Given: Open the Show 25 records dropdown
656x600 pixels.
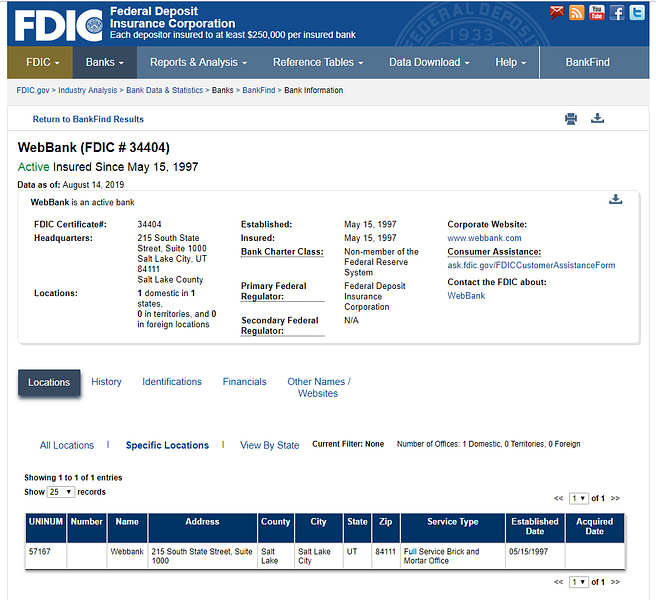Looking at the screenshot, I should [x=62, y=492].
